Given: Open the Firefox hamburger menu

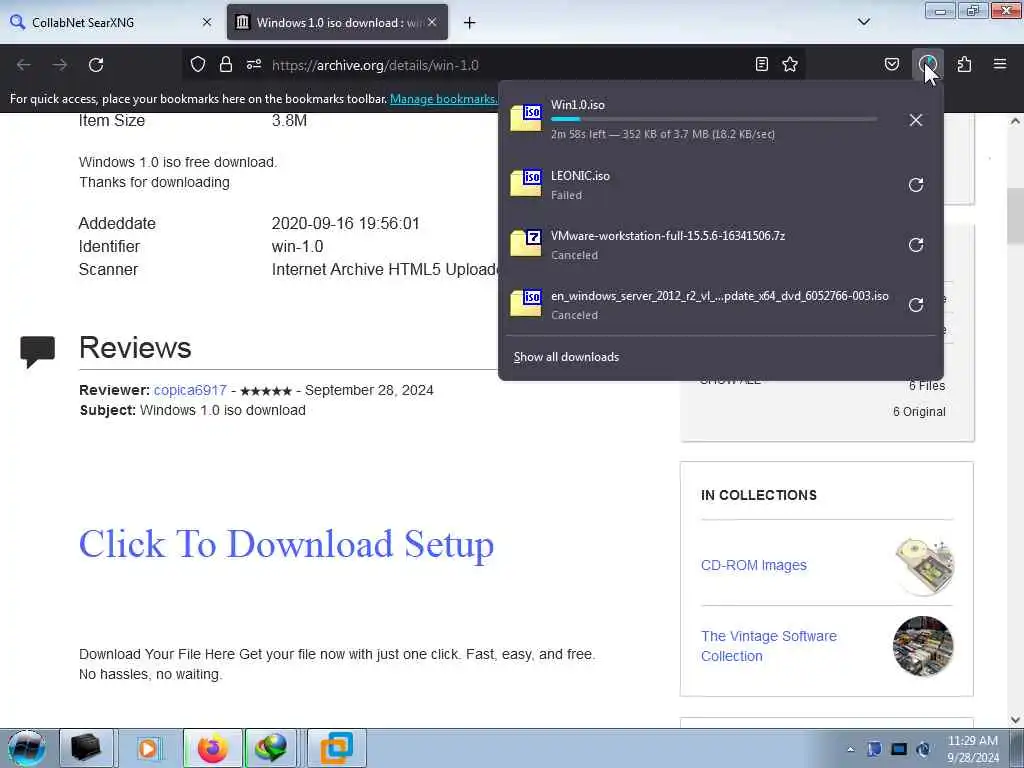Looking at the screenshot, I should [x=1000, y=64].
